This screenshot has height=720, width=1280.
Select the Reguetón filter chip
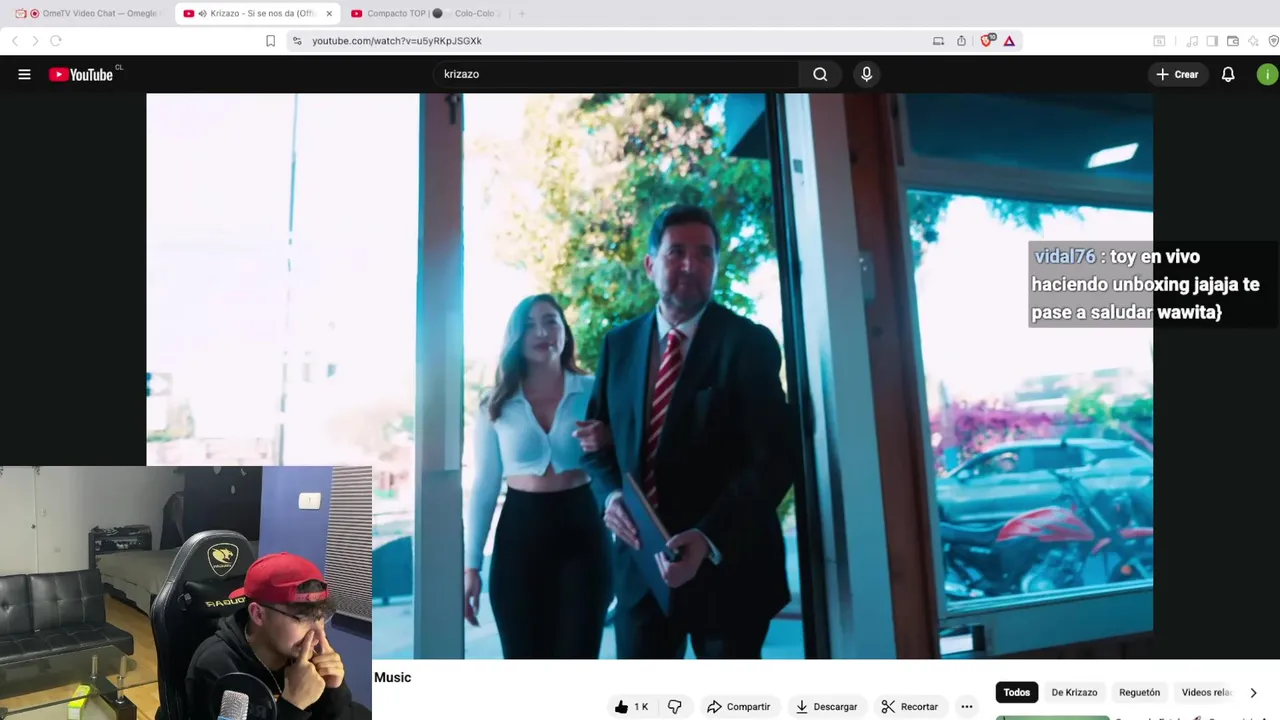1140,692
